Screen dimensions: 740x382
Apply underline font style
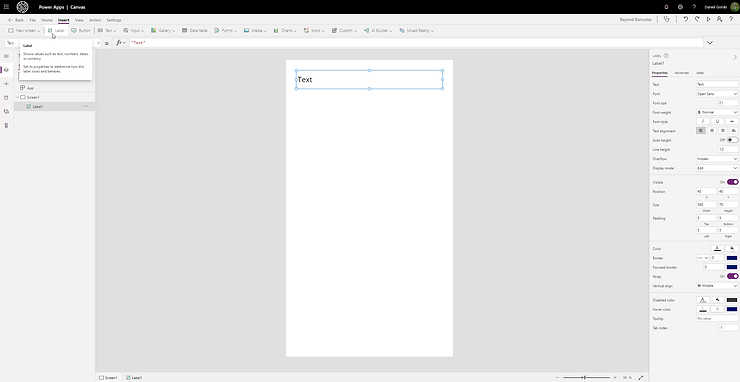click(x=717, y=121)
